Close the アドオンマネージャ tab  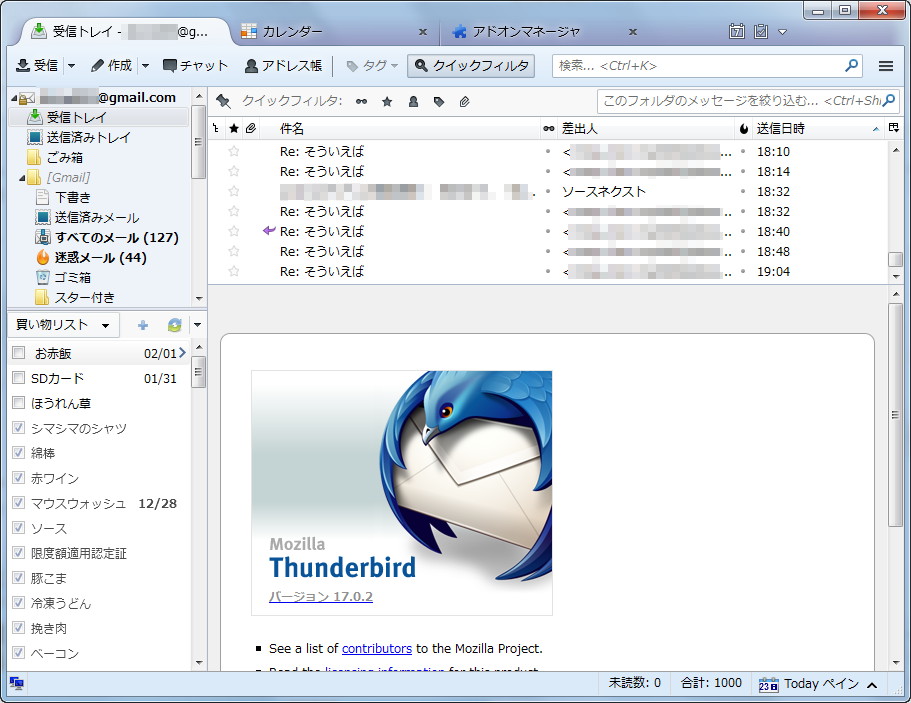pos(633,32)
